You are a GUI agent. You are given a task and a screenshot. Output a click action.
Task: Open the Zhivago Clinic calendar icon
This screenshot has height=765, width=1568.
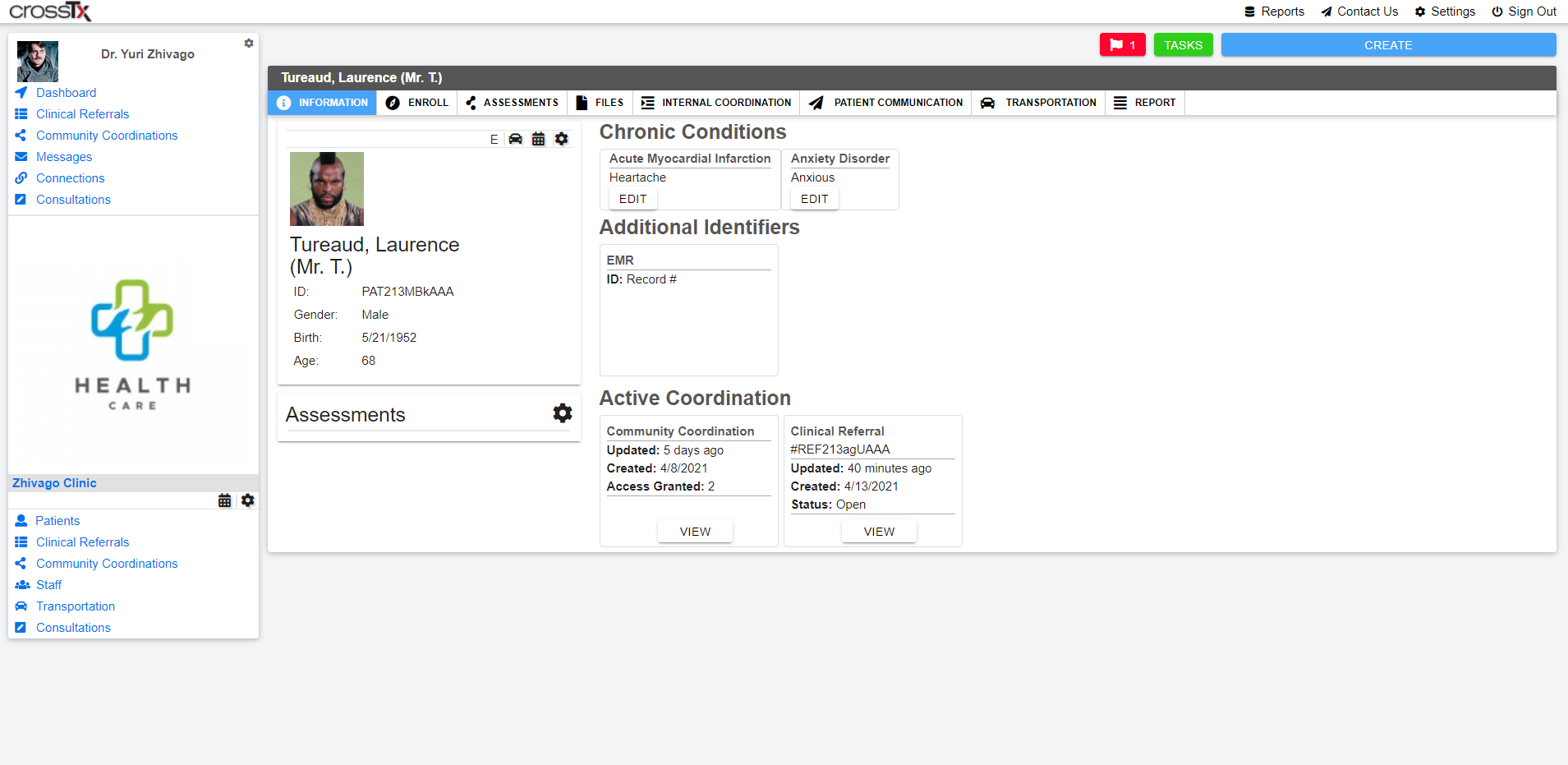[x=224, y=500]
